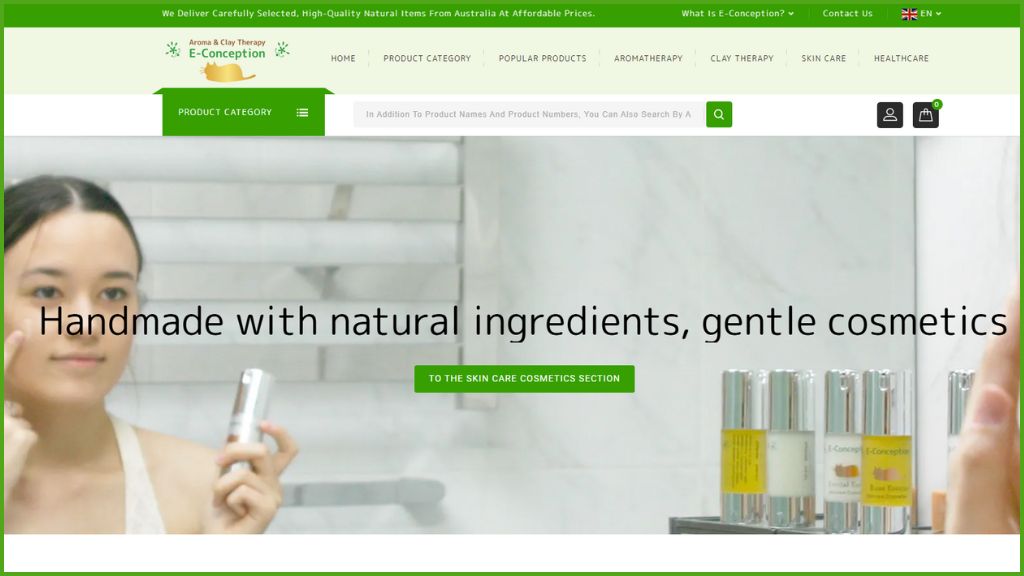Select the Skin Care menu item
The image size is (1024, 576).
tap(824, 58)
